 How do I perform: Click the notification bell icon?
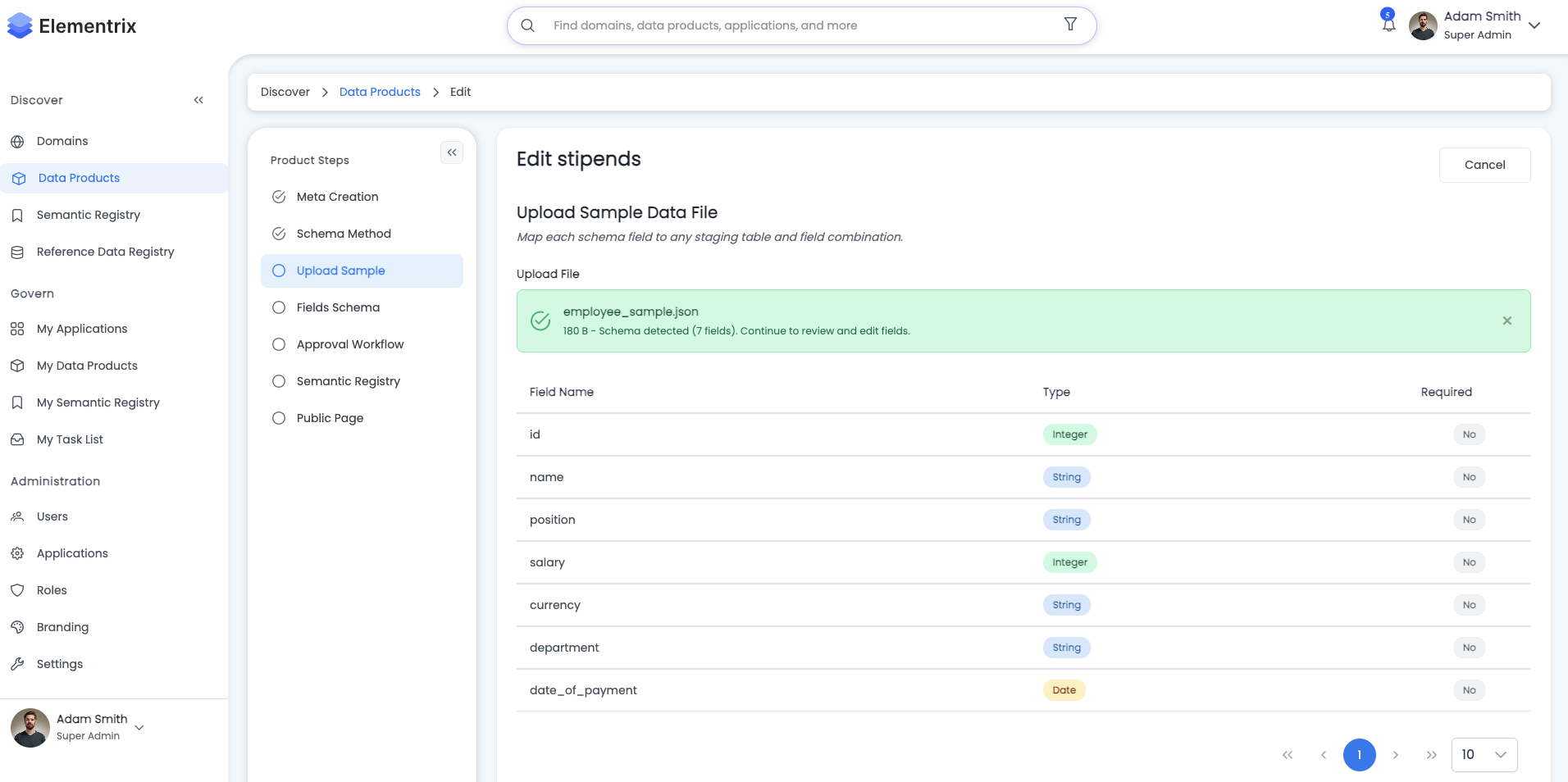[1388, 25]
